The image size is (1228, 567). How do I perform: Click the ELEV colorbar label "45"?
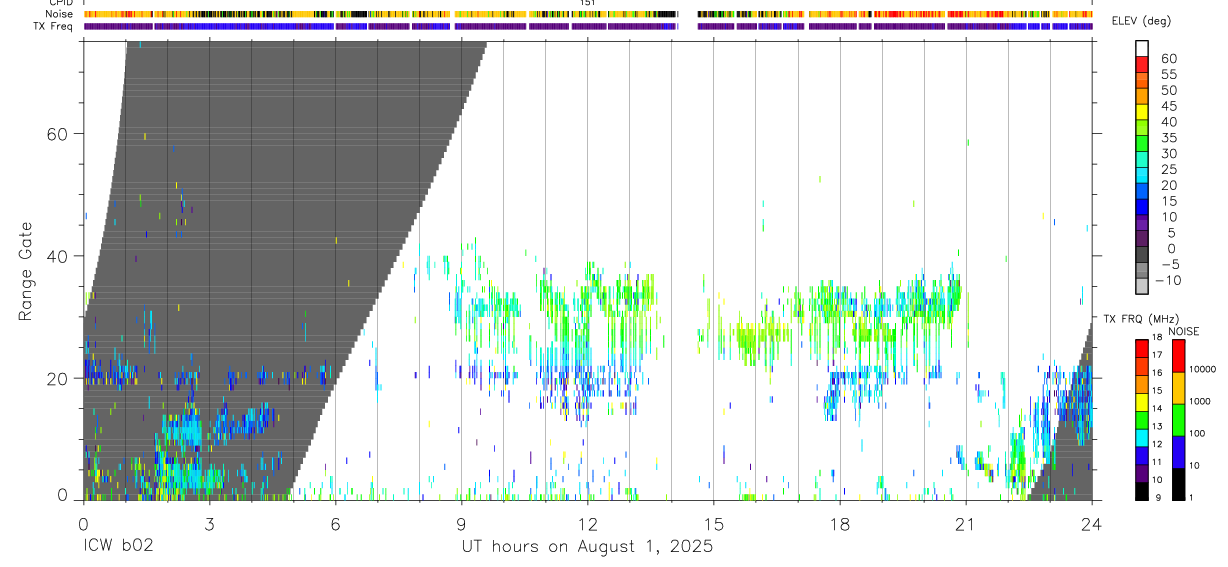(1169, 106)
